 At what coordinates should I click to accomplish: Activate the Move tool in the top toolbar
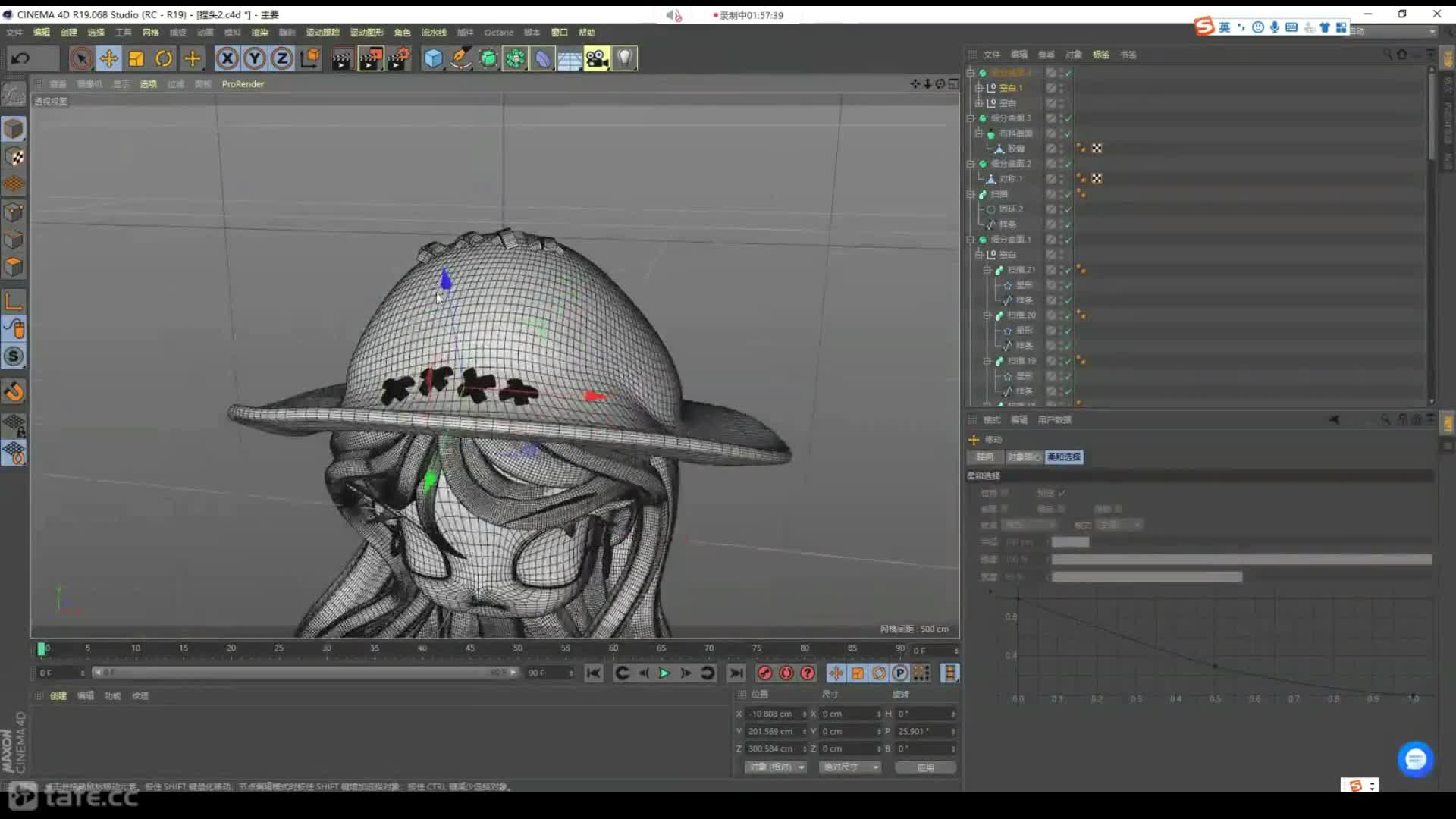[108, 58]
